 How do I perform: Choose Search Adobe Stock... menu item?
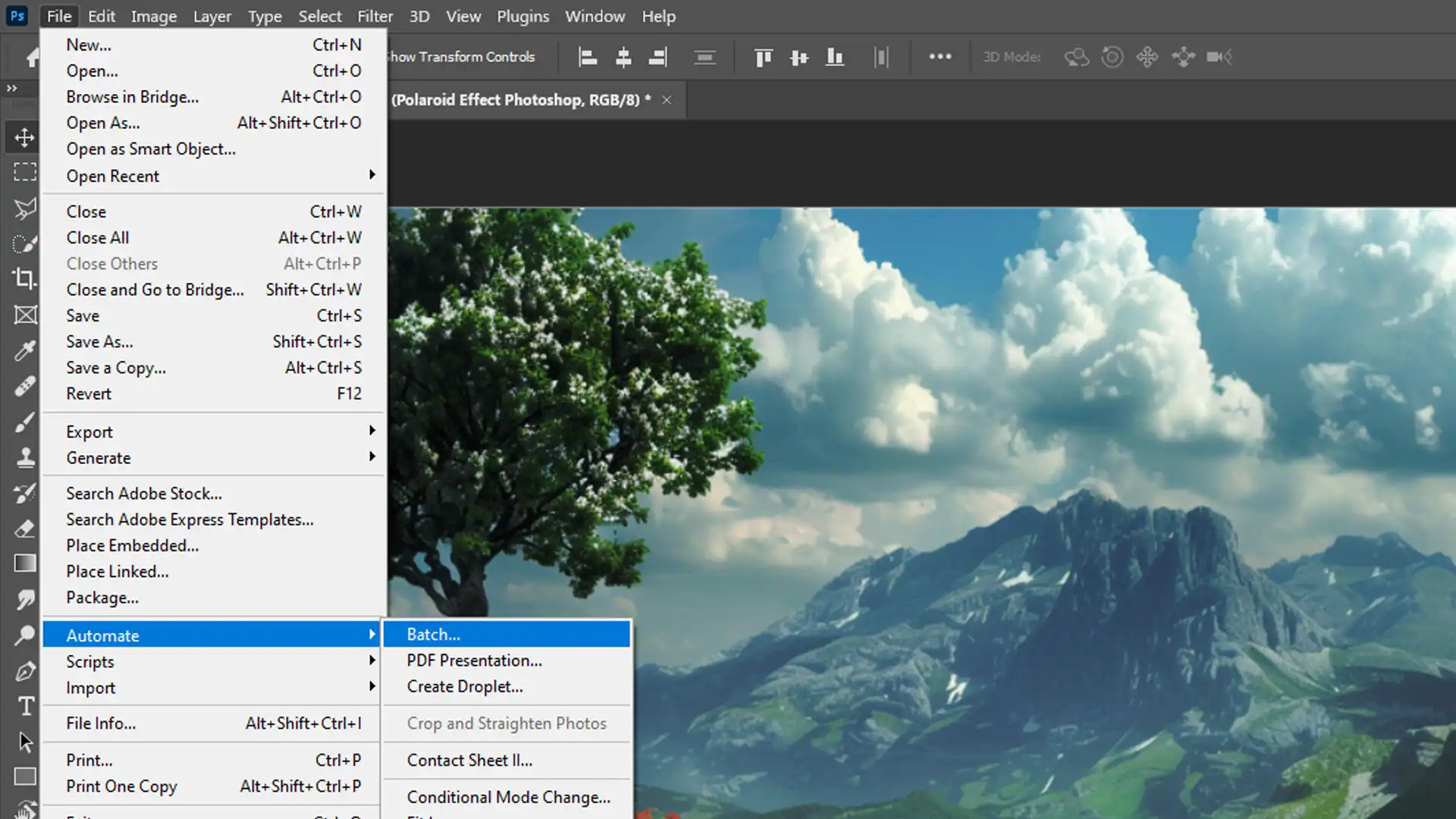tap(215, 493)
